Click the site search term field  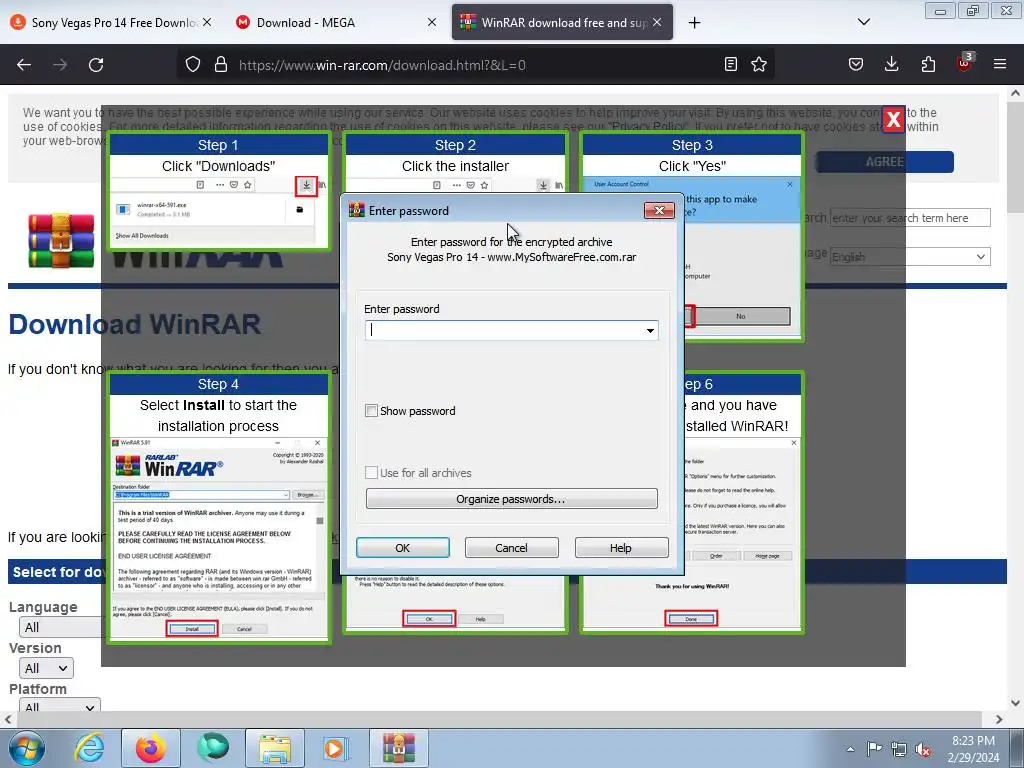(910, 217)
